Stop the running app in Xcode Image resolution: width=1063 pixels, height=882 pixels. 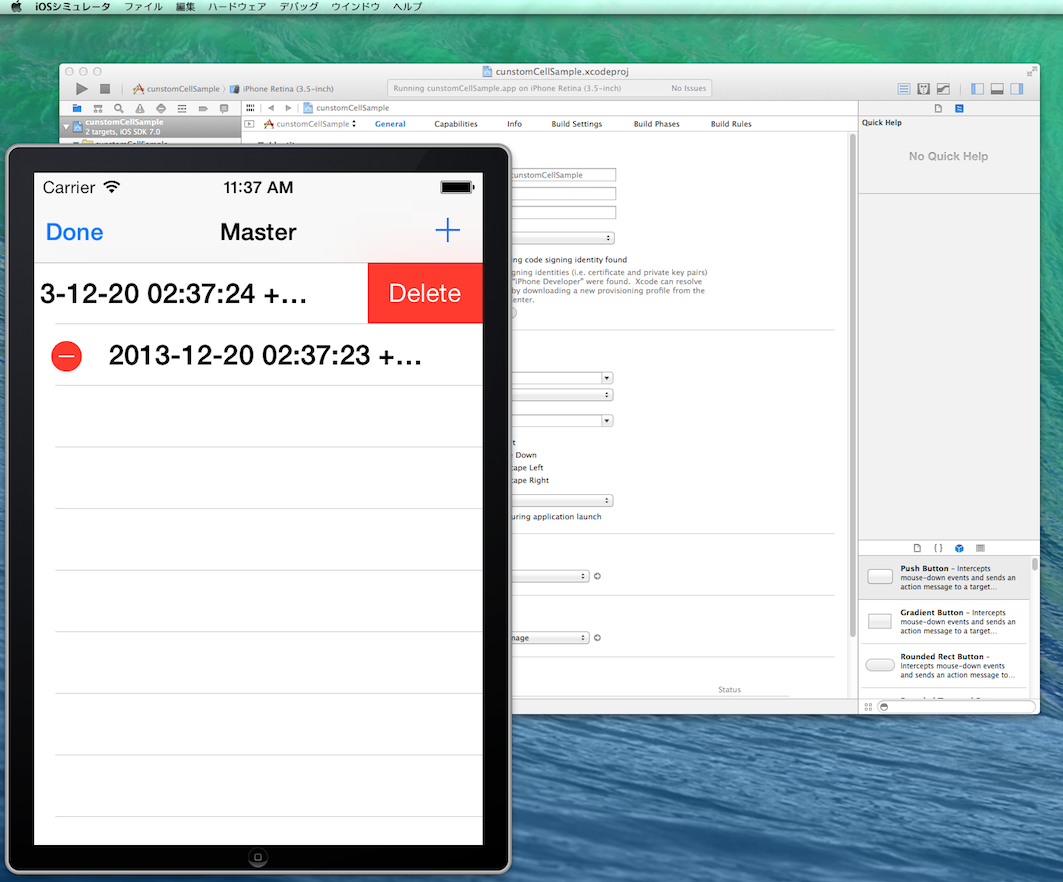104,89
